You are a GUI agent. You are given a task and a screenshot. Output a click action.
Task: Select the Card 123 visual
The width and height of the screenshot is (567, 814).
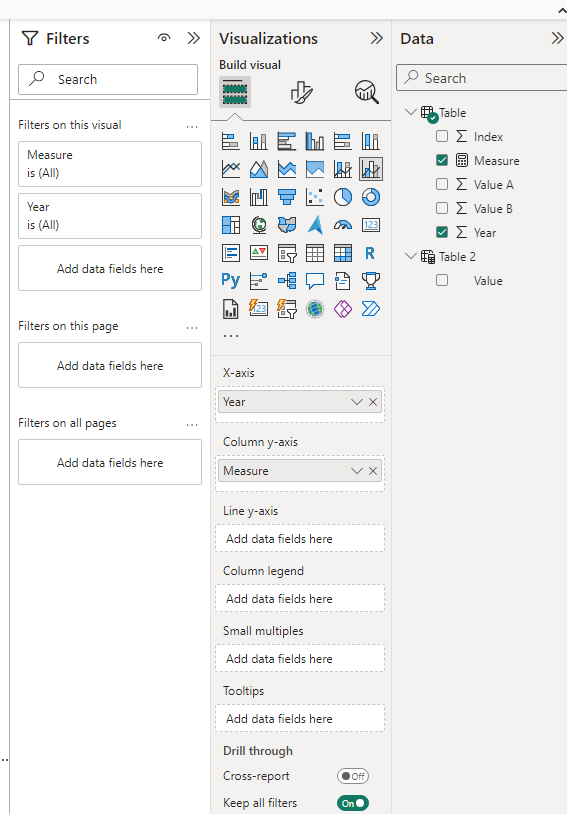pyautogui.click(x=371, y=225)
